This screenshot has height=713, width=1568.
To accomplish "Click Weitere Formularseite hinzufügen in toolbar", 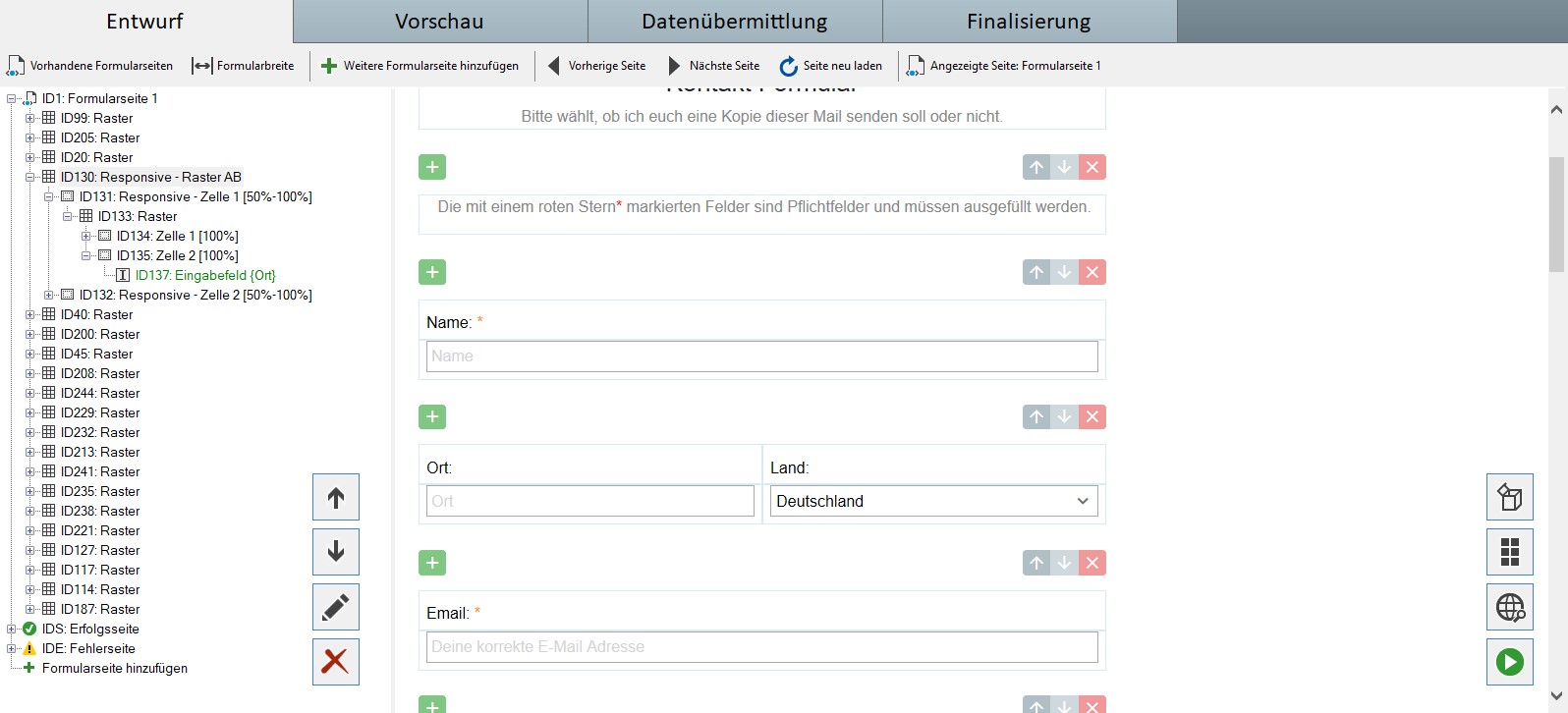I will click(420, 66).
